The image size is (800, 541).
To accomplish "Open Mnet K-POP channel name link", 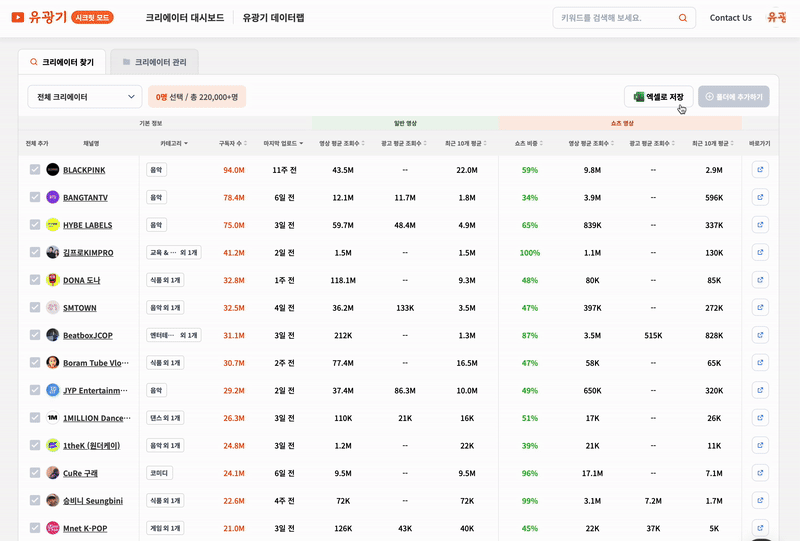I will pyautogui.click(x=85, y=528).
